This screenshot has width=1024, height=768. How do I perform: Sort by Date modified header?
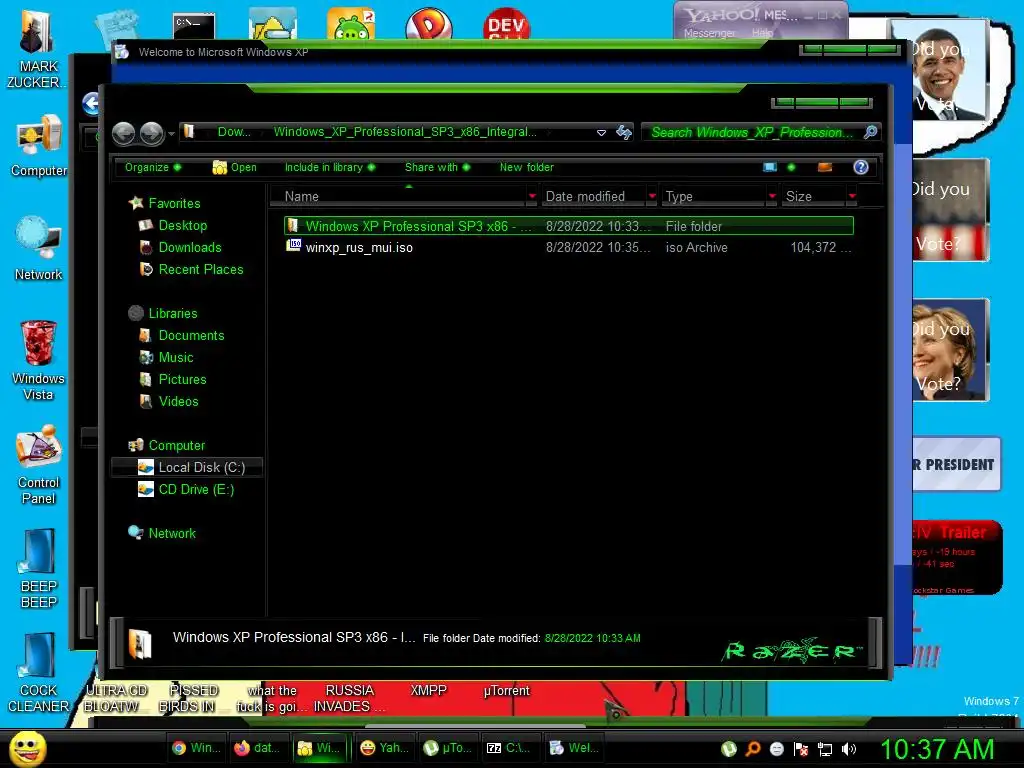click(594, 197)
